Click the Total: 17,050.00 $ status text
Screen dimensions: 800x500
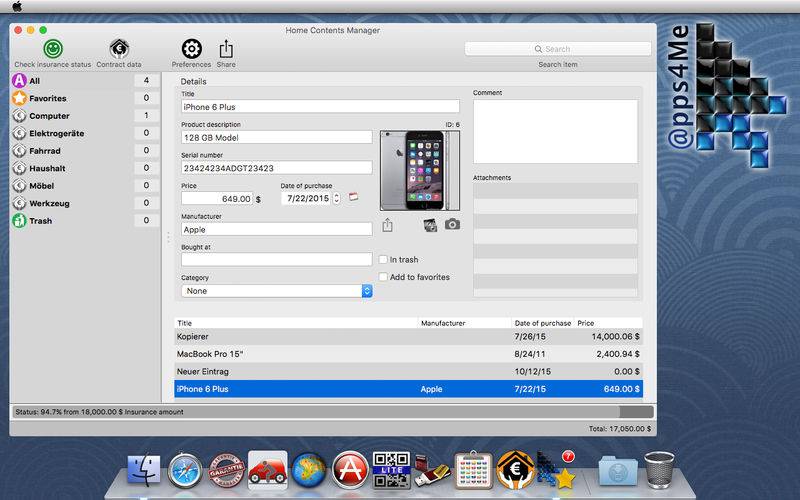point(619,429)
